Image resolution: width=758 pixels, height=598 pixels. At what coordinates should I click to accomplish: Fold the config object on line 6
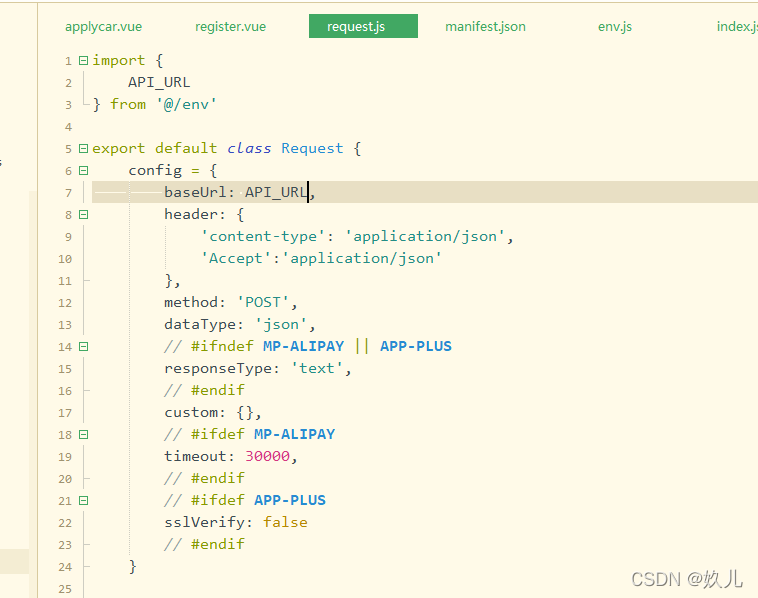pyautogui.click(x=83, y=170)
